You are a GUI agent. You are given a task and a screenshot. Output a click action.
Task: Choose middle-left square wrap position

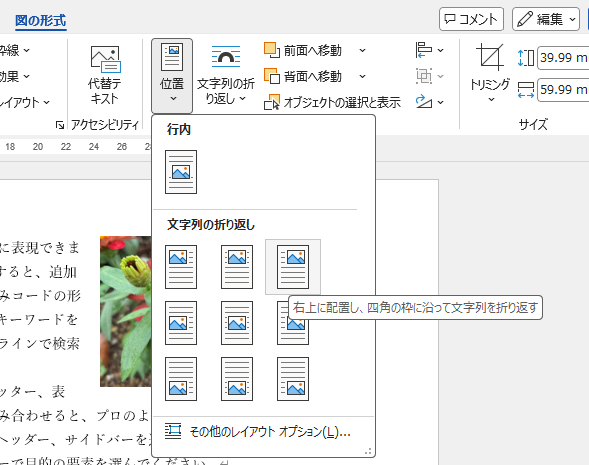coord(181,323)
